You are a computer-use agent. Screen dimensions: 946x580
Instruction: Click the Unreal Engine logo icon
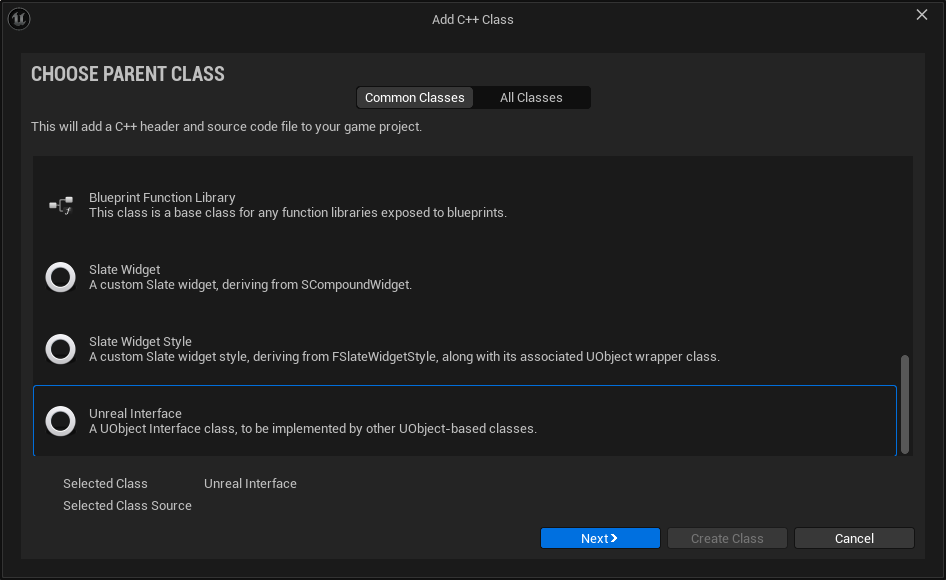19,19
